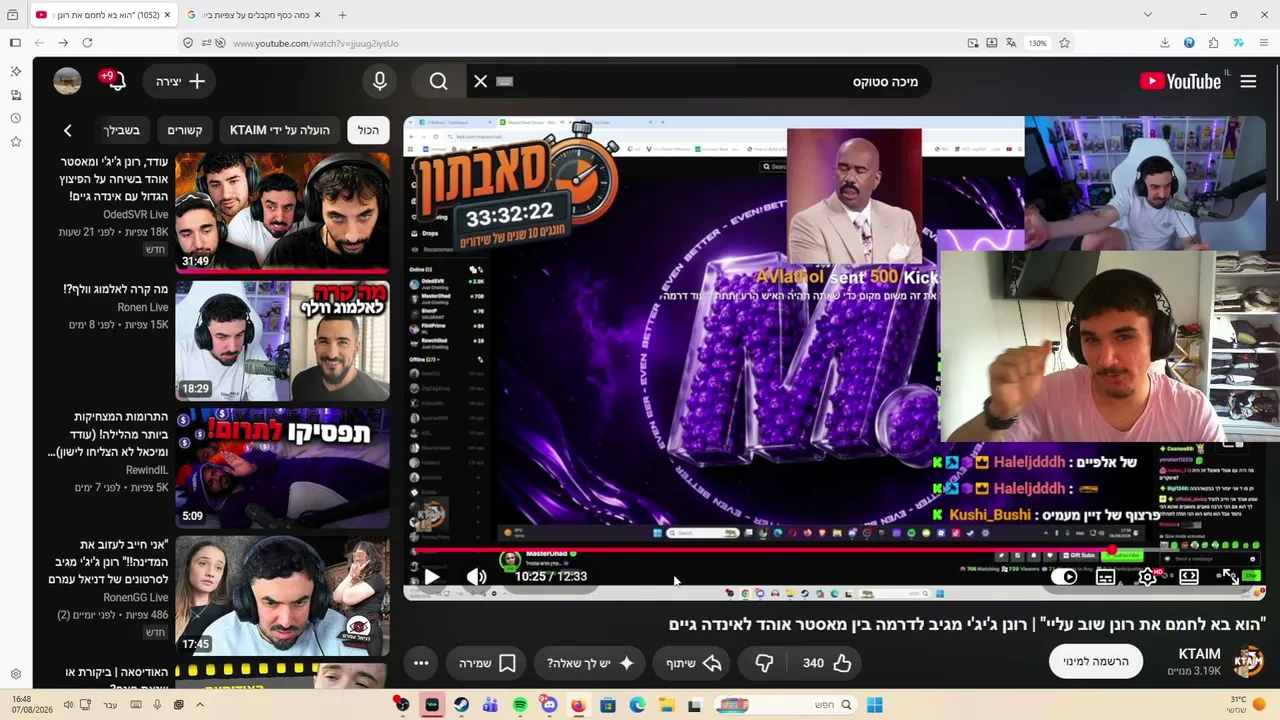List all tabs with the chevron
Viewport: 1280px width, 720px height.
pos(1147,15)
